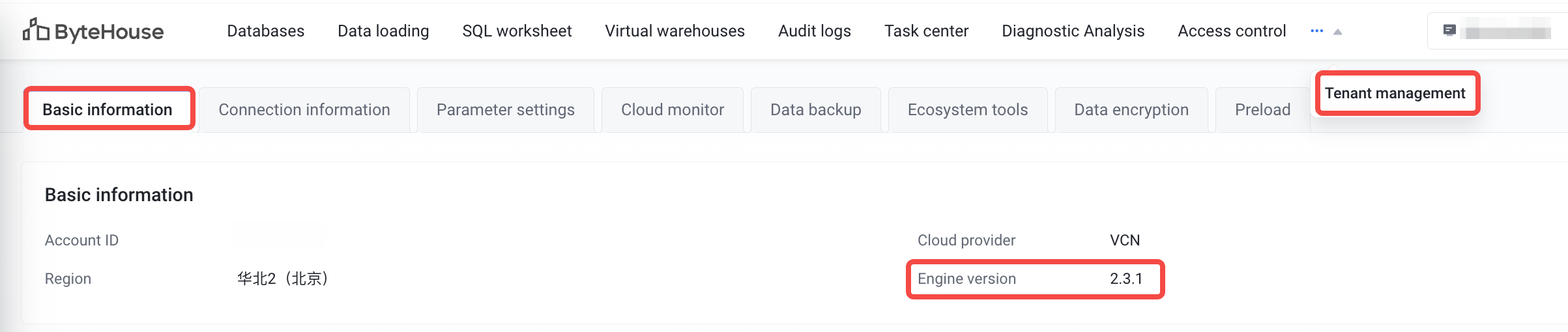Switch to the Connection information tab
This screenshot has height=332, width=1568.
pyautogui.click(x=304, y=109)
